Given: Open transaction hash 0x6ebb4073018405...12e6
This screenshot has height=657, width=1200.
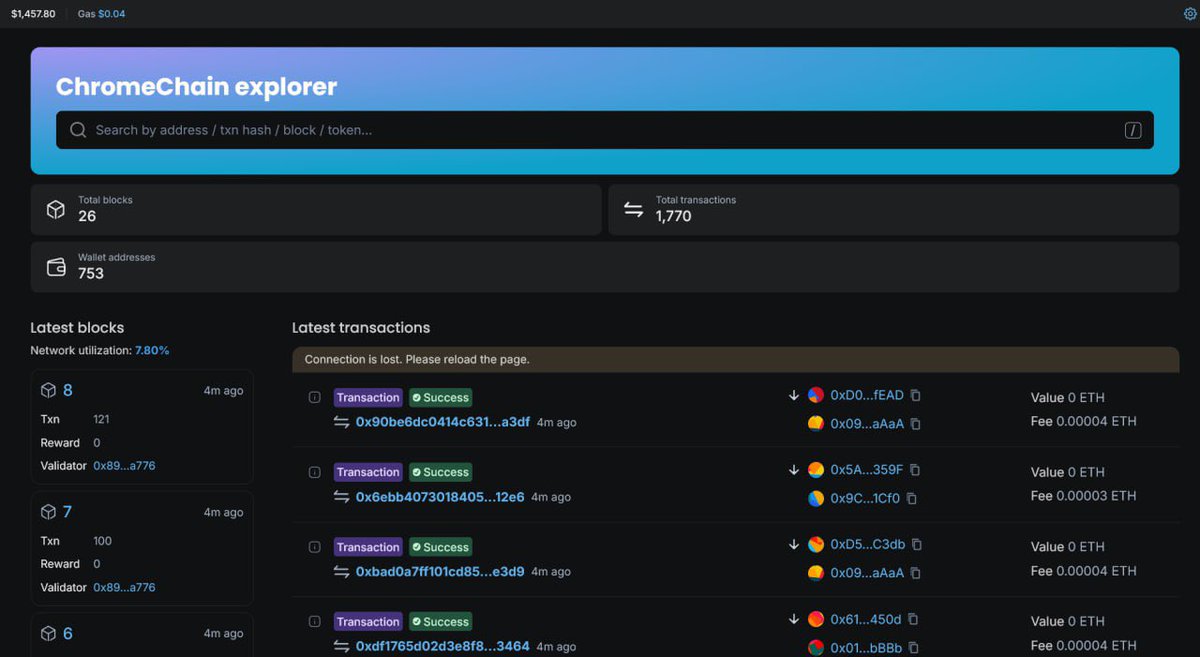Looking at the screenshot, I should tap(440, 497).
